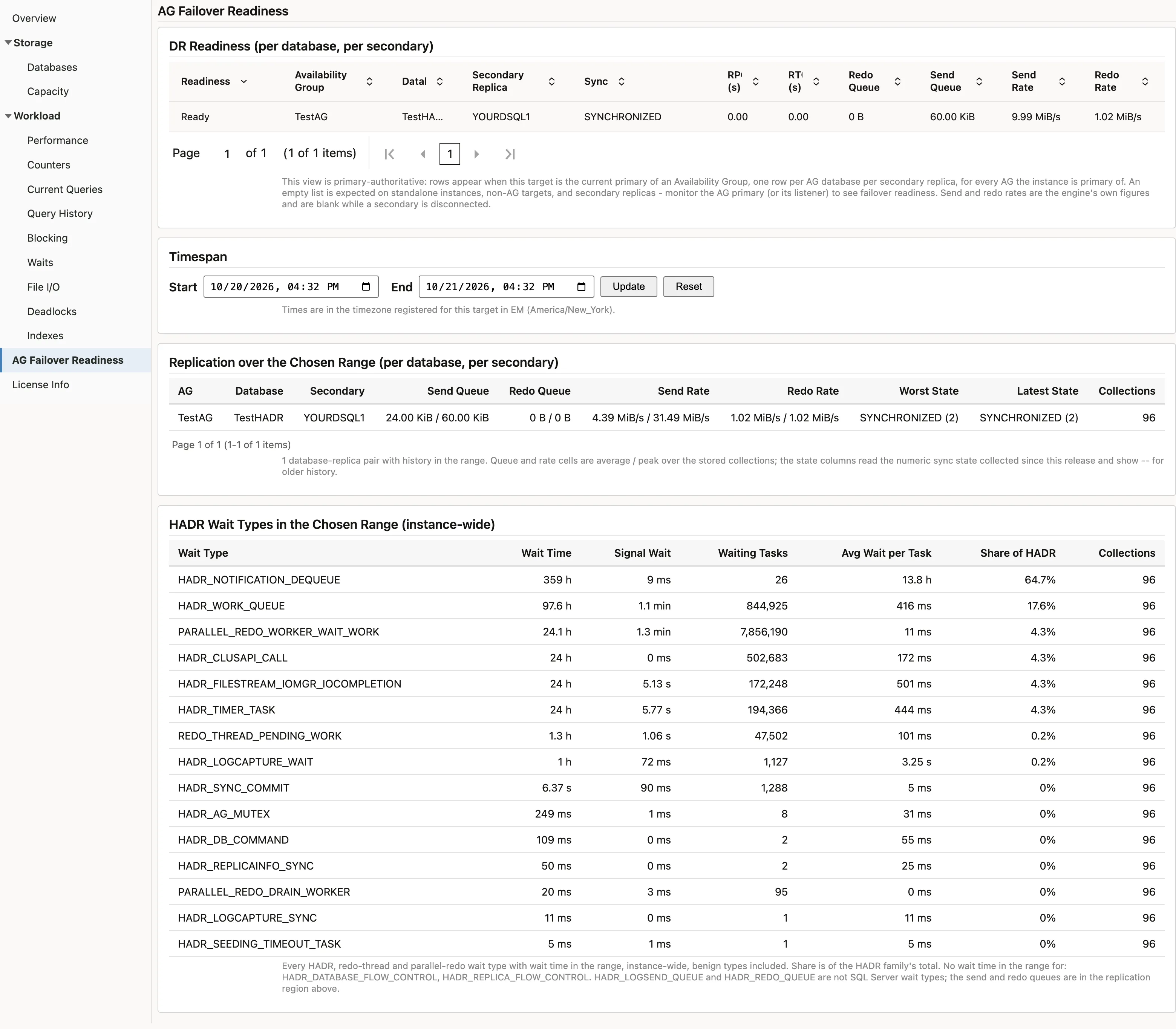Open the Query History page
1176x1029 pixels.
60,214
